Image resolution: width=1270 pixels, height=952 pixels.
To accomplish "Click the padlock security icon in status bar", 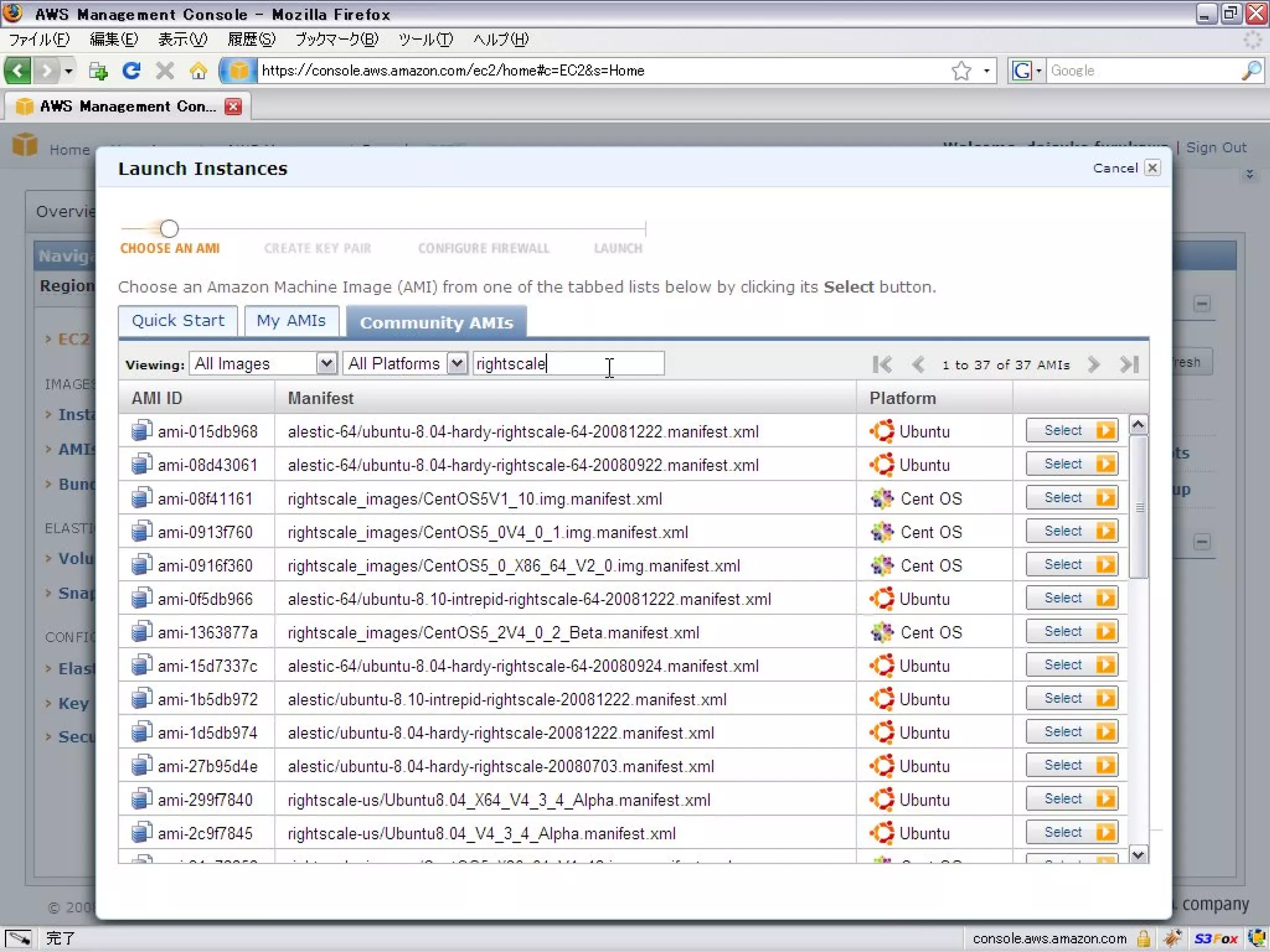I will (x=1143, y=938).
